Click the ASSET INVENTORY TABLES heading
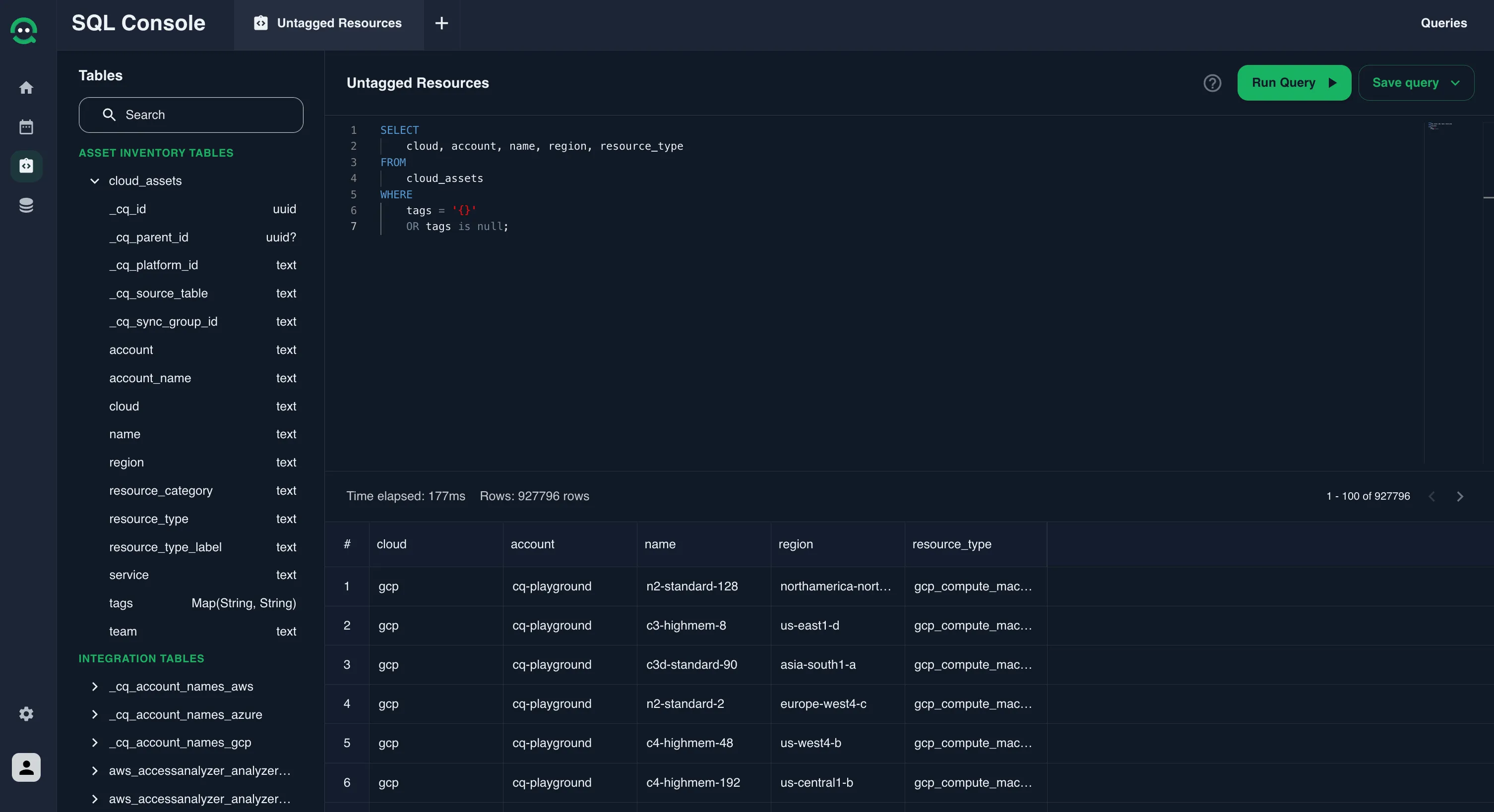Viewport: 1494px width, 812px height. tap(156, 153)
